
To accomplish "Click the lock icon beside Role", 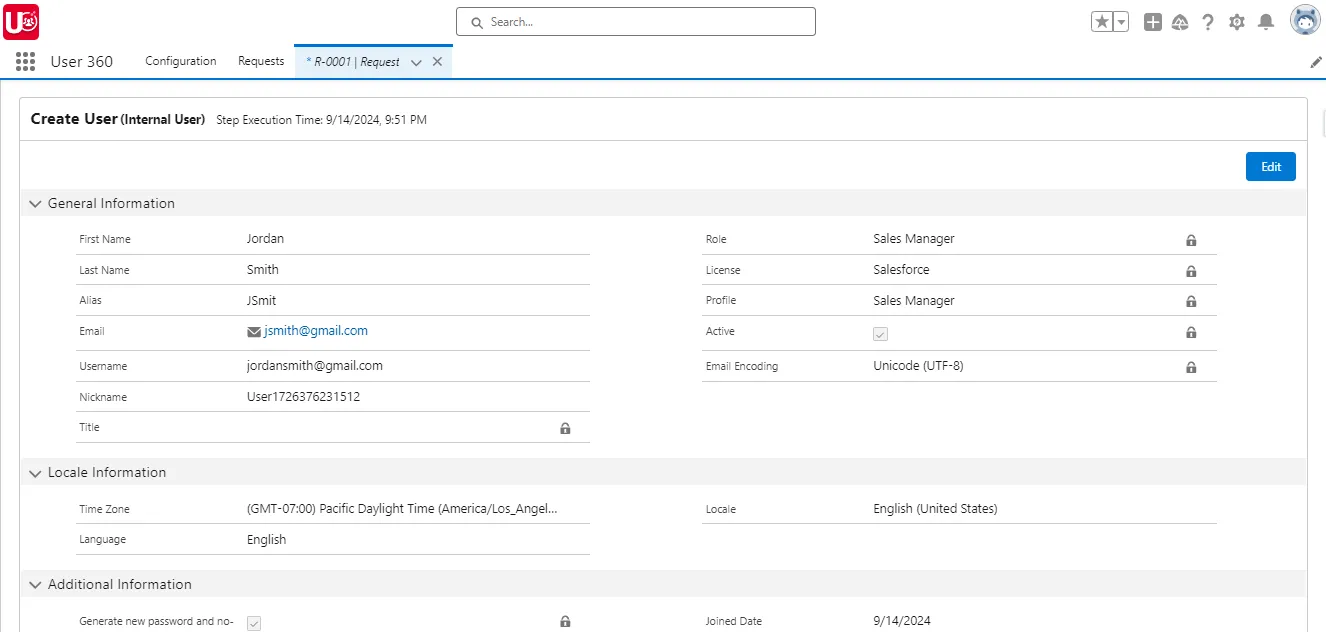I will [1190, 240].
